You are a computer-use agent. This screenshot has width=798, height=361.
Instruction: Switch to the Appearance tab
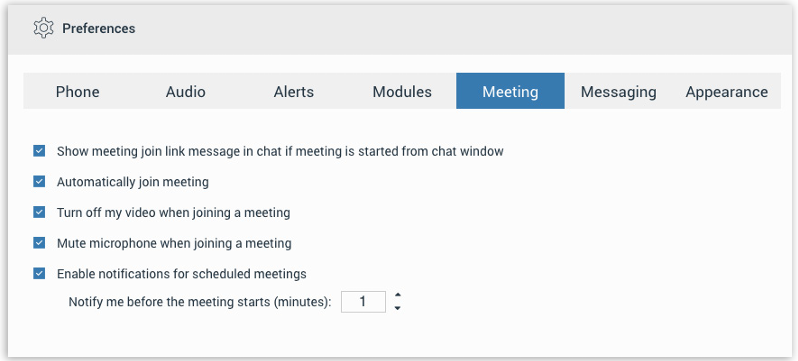point(727,92)
